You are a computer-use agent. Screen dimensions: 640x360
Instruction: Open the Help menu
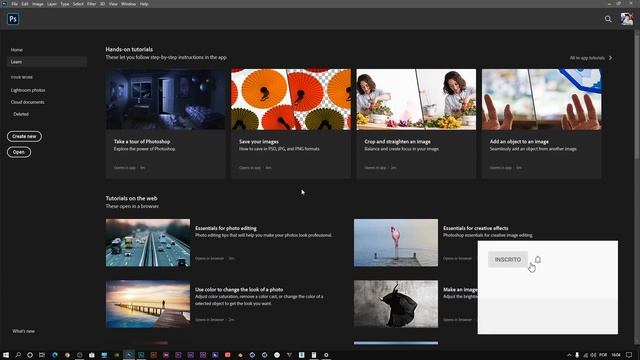coord(144,4)
